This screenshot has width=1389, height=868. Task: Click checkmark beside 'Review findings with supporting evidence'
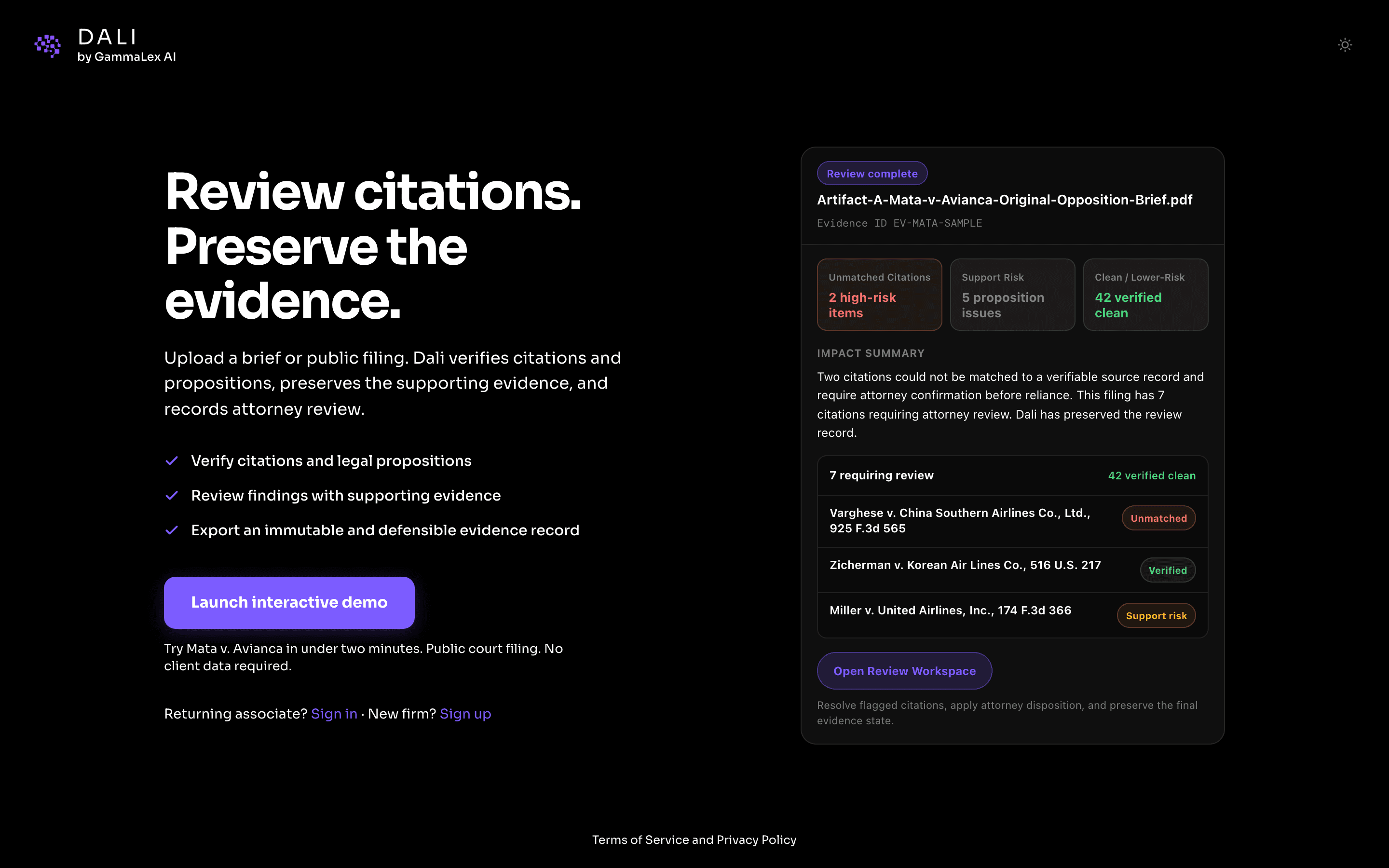[172, 495]
